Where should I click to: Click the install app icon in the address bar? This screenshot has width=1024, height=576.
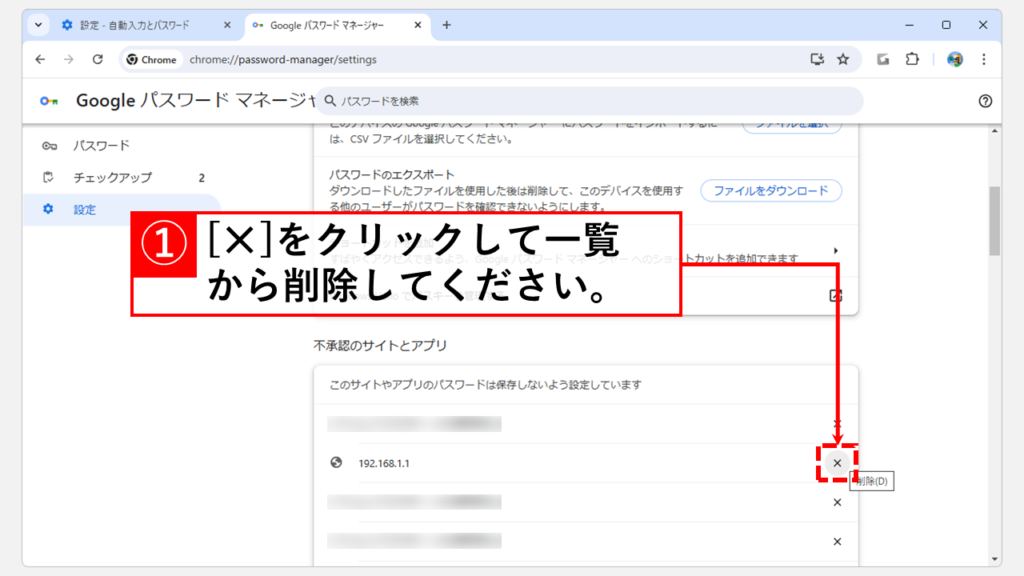click(x=817, y=60)
